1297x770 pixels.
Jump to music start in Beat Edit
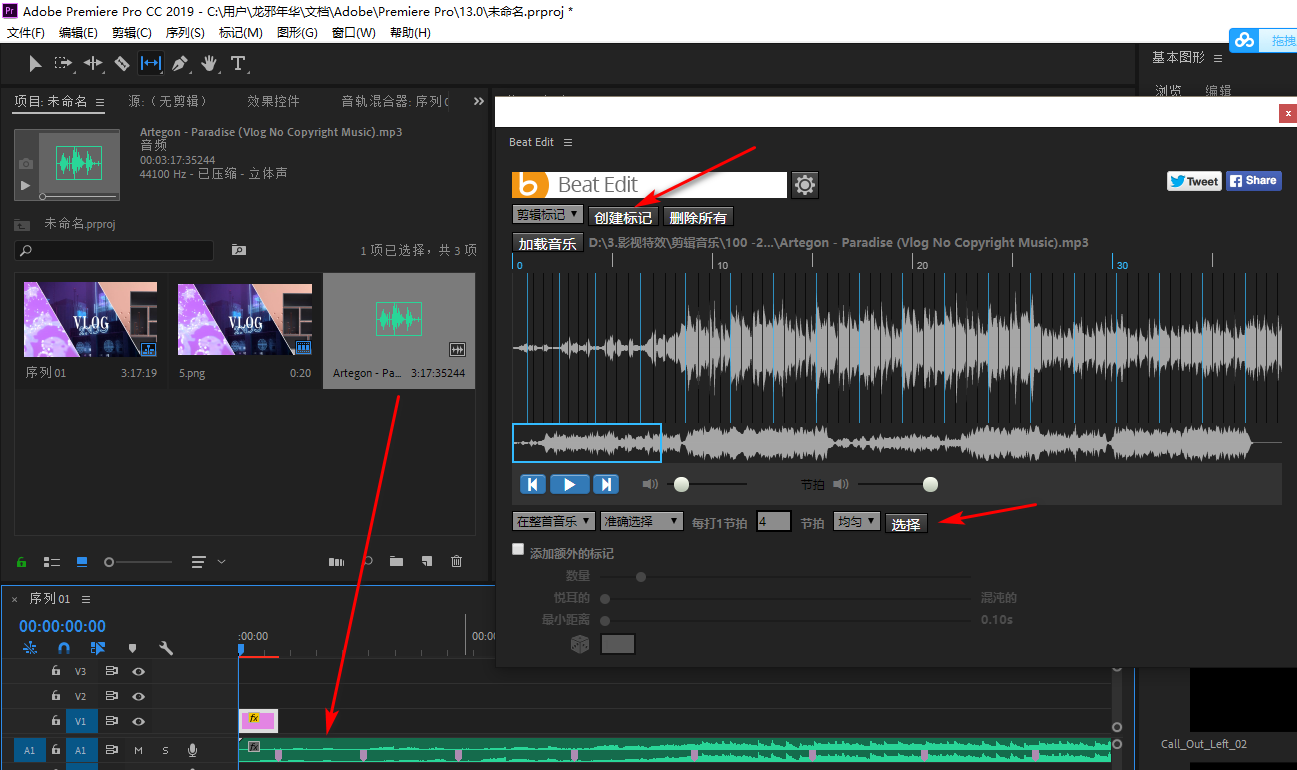click(533, 484)
